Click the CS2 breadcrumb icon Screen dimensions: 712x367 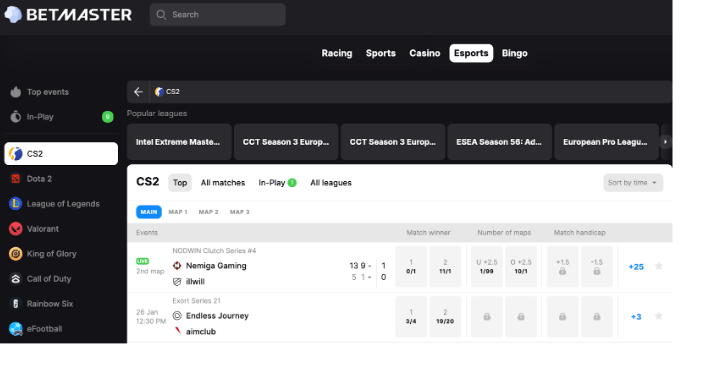[159, 92]
